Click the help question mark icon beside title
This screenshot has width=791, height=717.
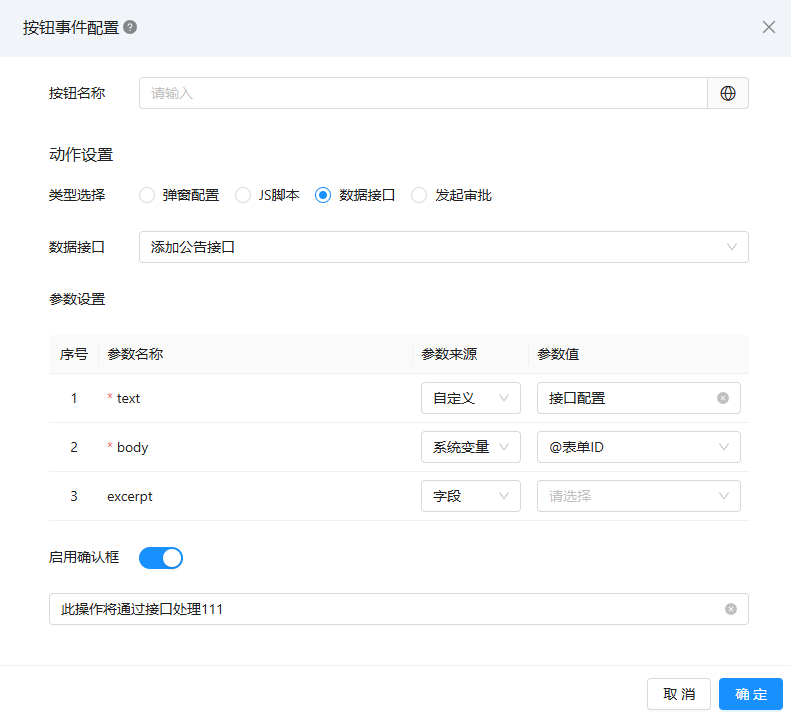click(130, 28)
